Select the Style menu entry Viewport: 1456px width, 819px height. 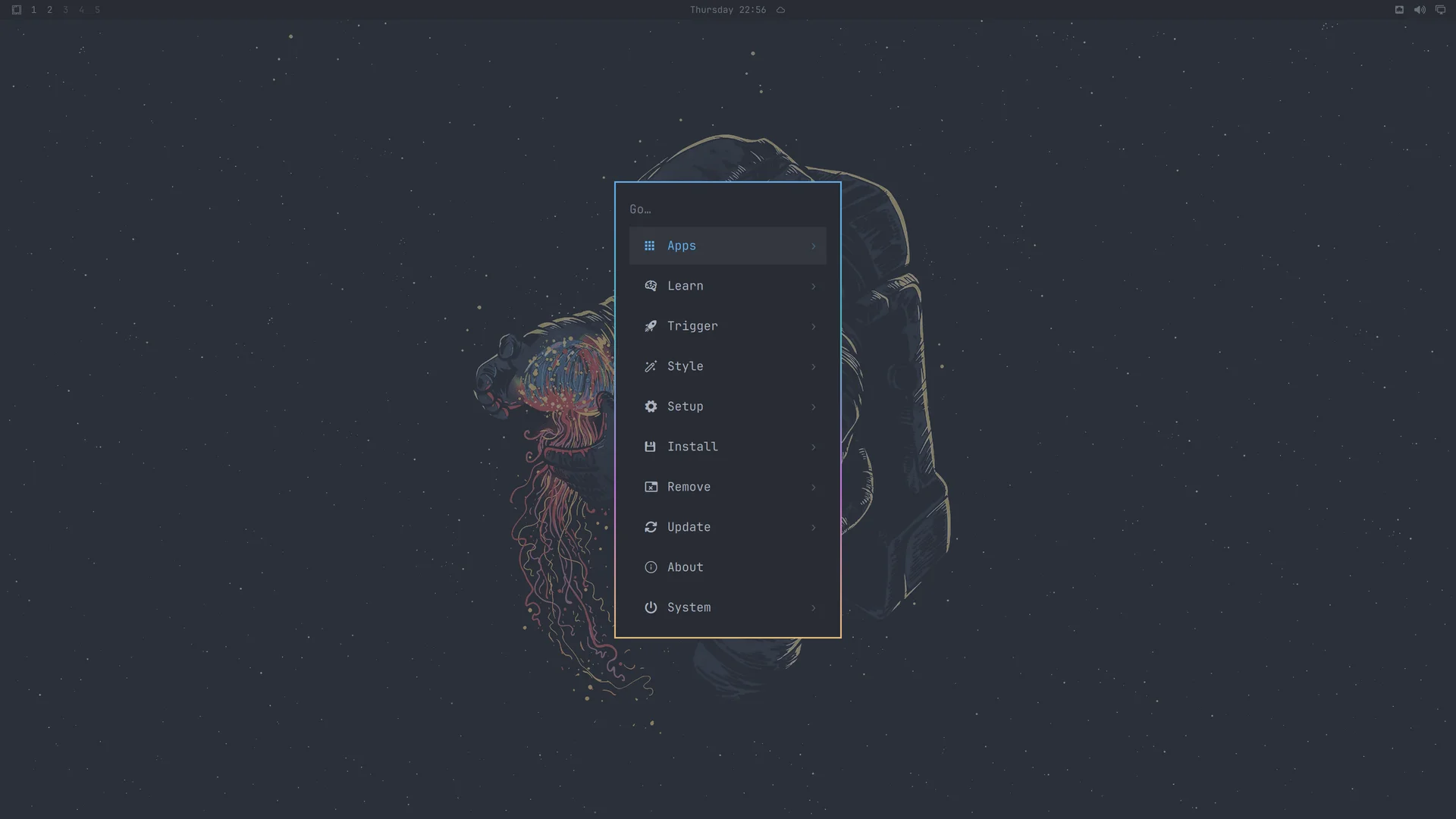point(728,366)
